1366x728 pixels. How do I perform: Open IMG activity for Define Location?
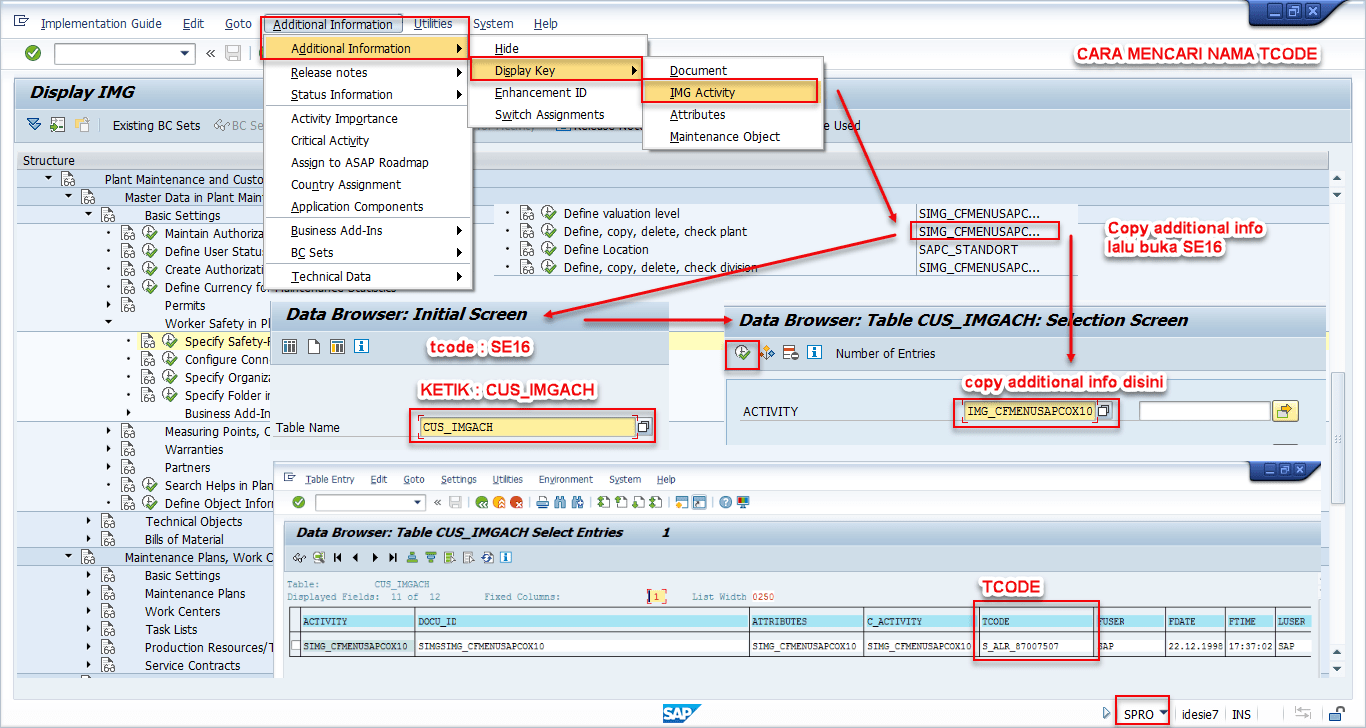pos(549,249)
